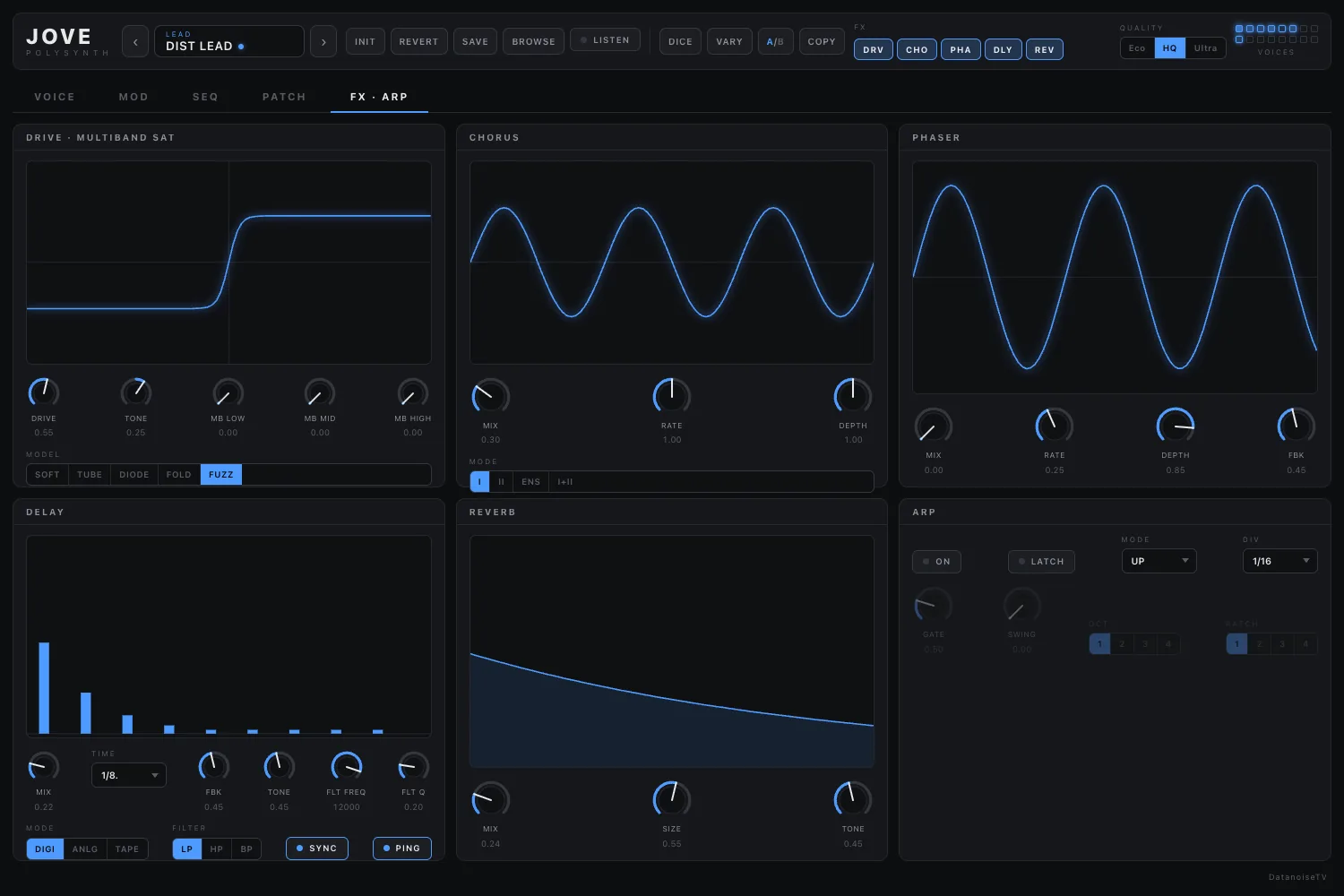Select the FOLD drive model

[178, 475]
